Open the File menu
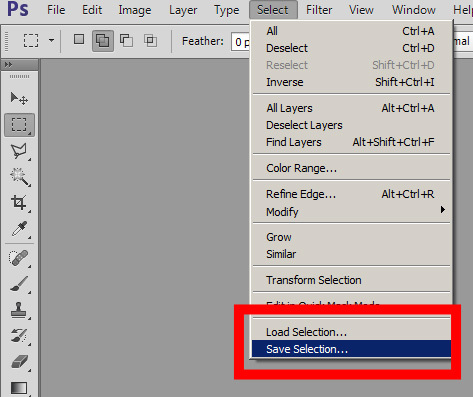The height and width of the screenshot is (397, 473). [56, 10]
